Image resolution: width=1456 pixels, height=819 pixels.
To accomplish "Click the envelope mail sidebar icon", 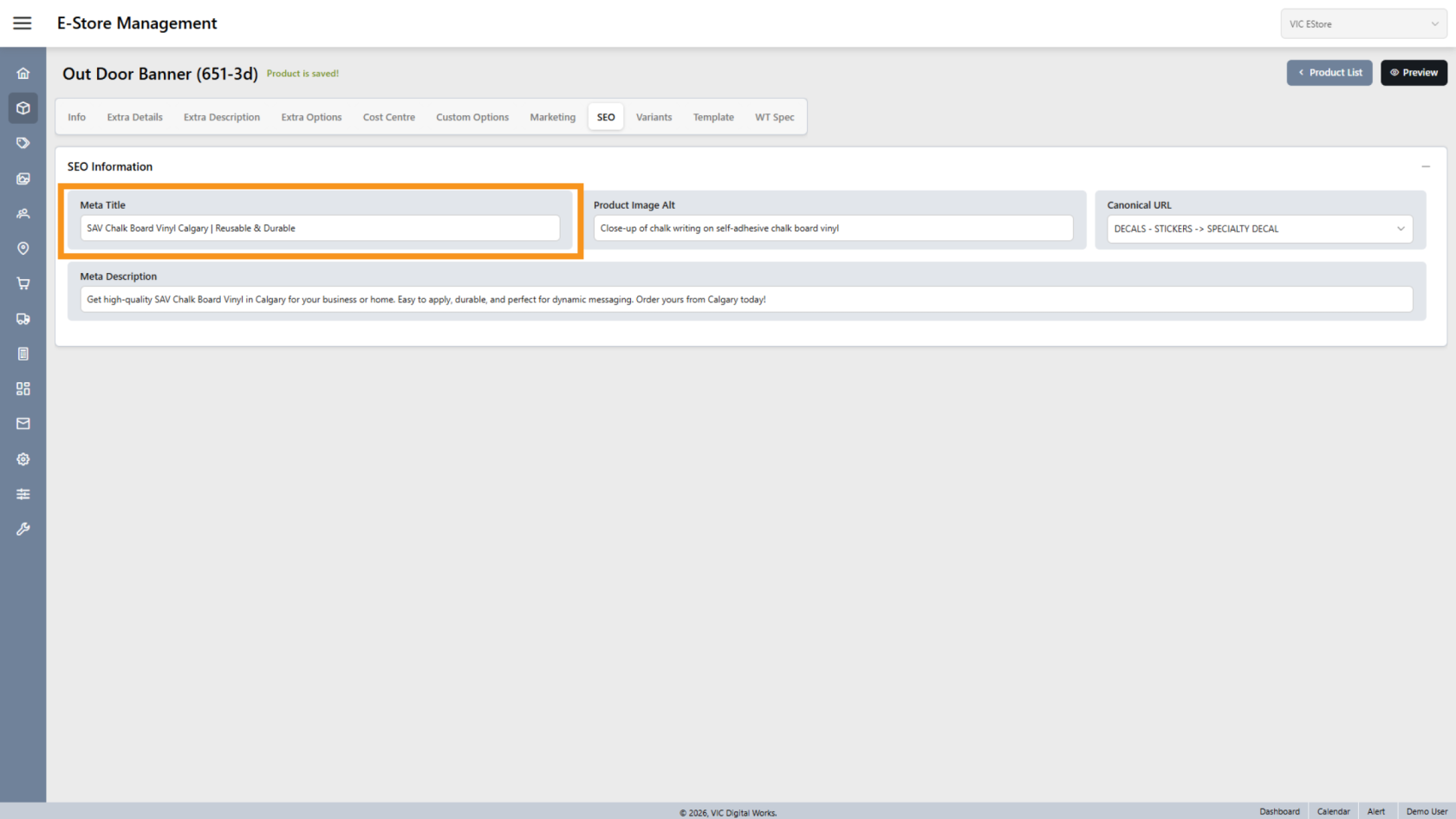I will point(23,424).
